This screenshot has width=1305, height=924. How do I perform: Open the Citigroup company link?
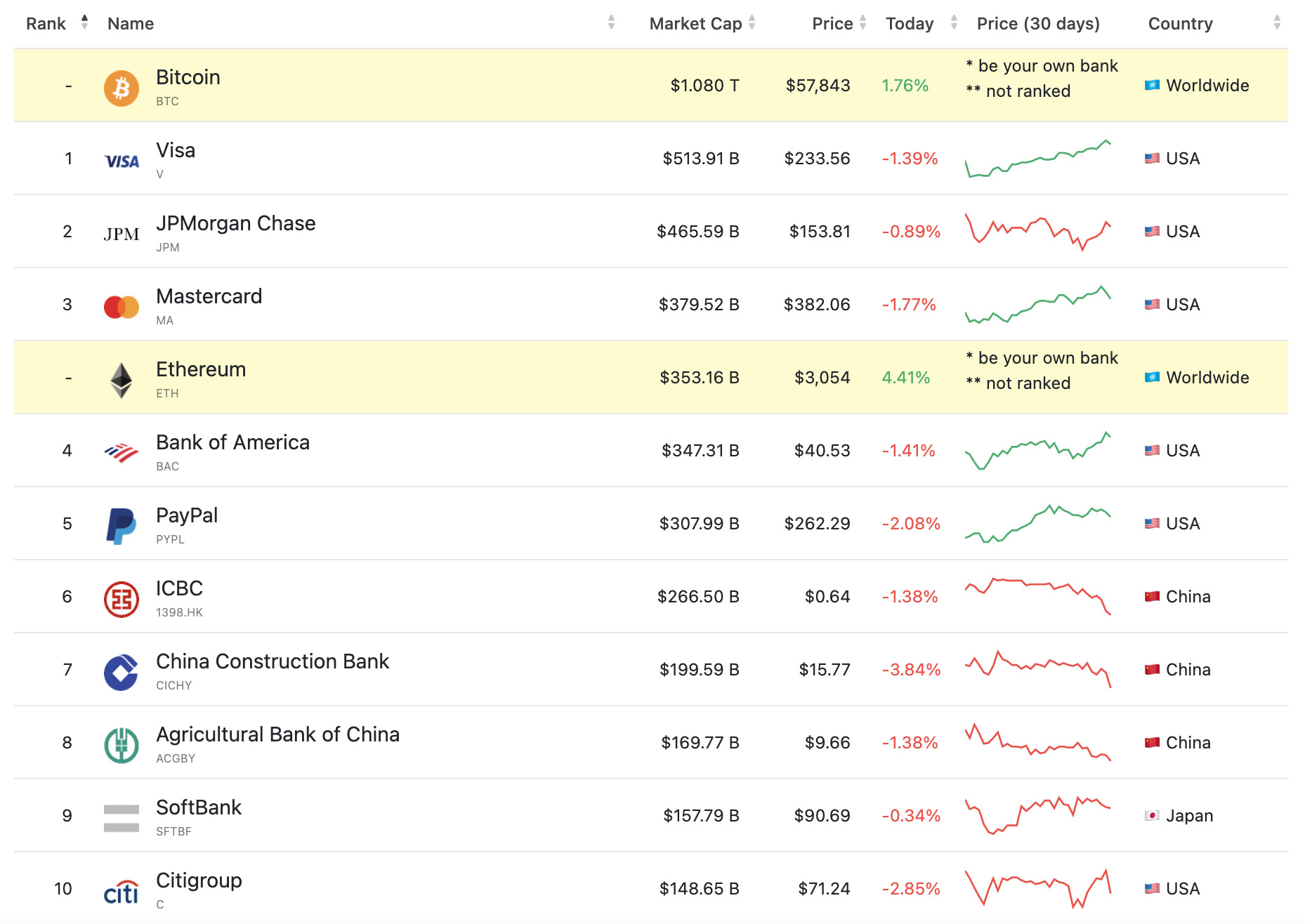(x=199, y=880)
